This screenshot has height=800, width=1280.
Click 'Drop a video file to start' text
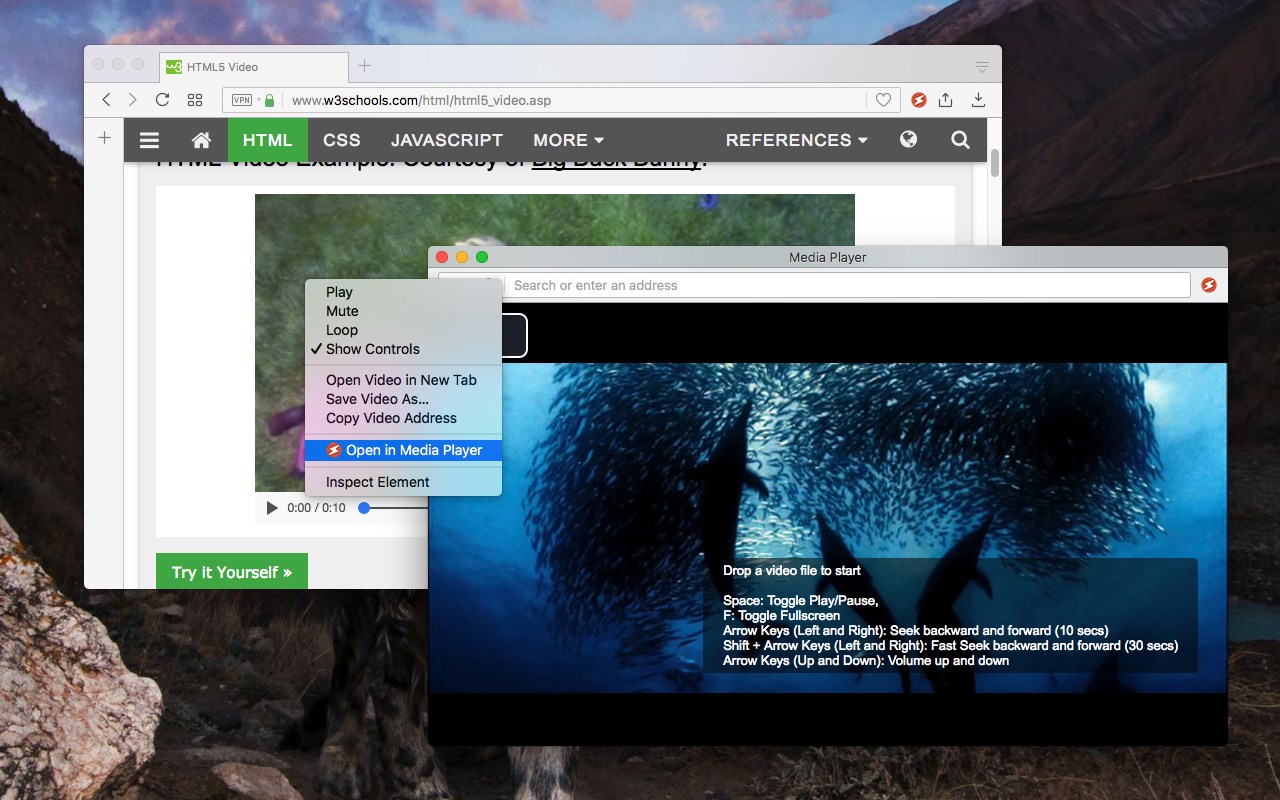(792, 571)
